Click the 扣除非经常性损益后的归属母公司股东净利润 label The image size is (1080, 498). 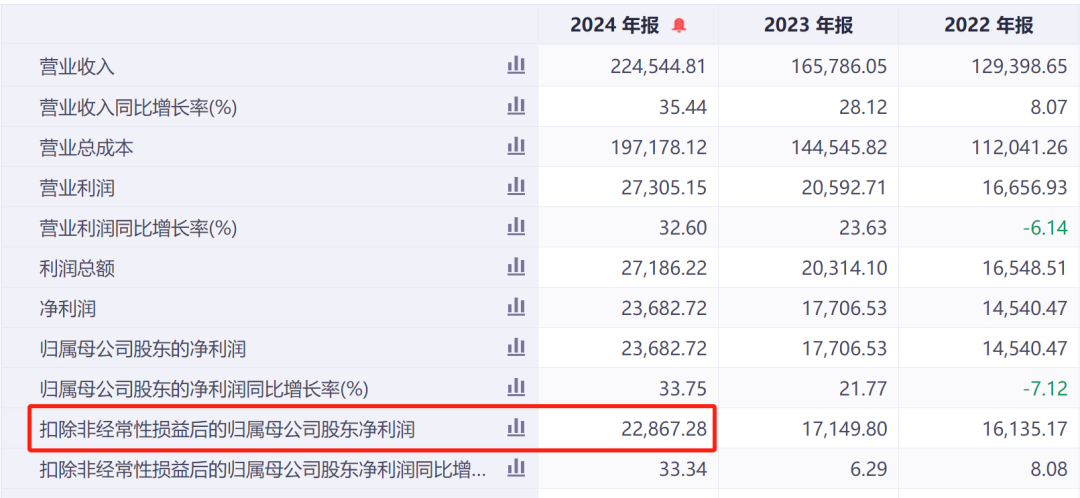click(227, 430)
